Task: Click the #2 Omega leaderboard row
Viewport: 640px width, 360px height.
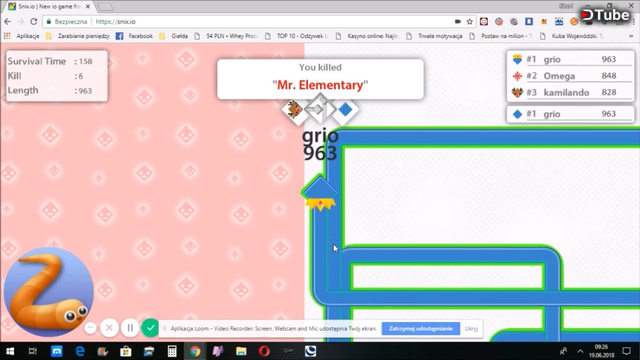Action: (x=571, y=76)
